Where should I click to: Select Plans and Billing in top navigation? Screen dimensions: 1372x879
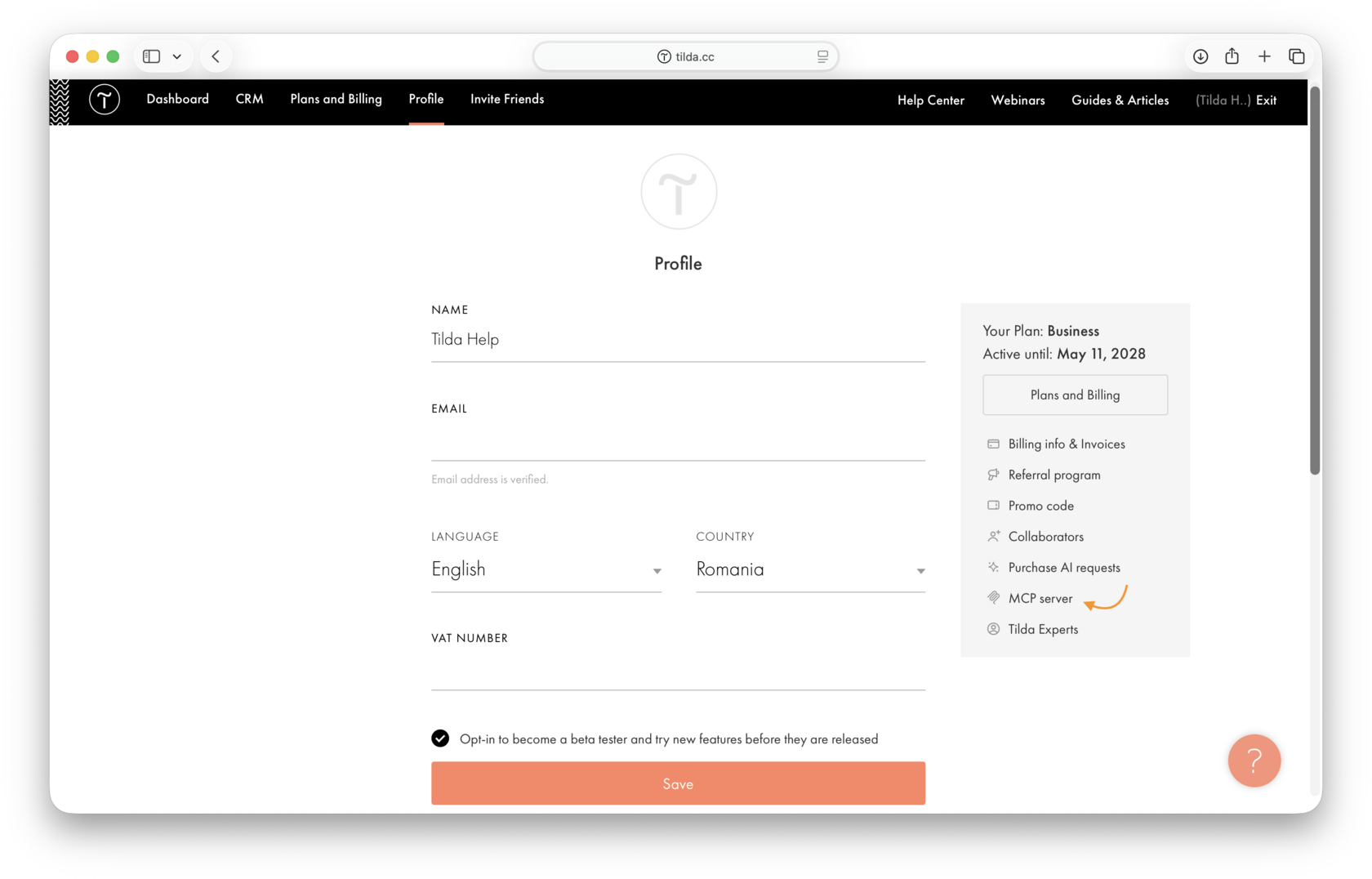(x=336, y=99)
